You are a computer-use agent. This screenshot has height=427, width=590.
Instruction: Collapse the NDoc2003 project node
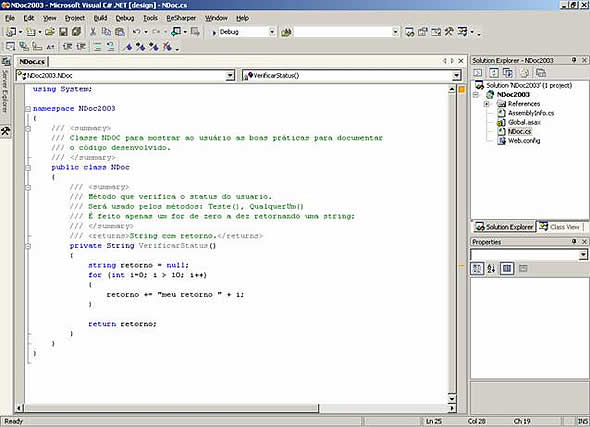tap(476, 94)
